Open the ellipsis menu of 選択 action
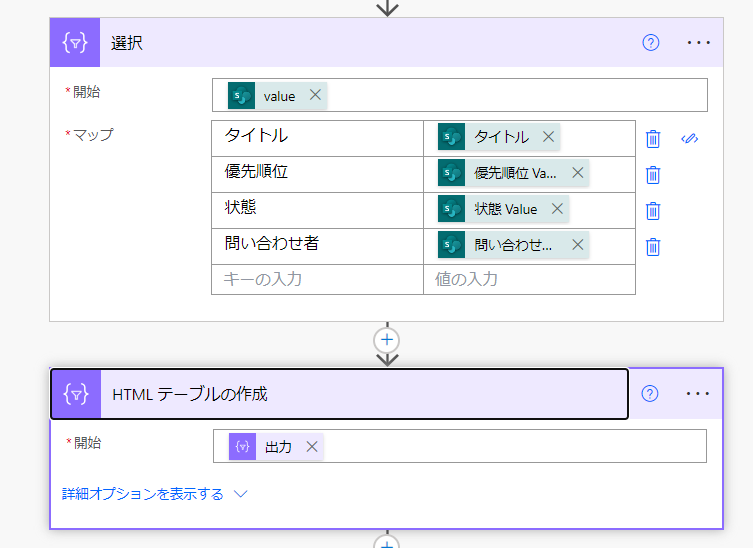Viewport: 753px width, 548px height. click(x=698, y=43)
